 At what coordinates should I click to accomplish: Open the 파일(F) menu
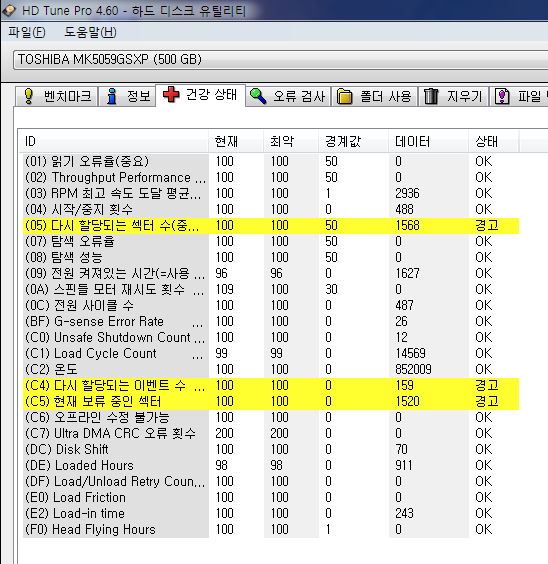tap(27, 32)
